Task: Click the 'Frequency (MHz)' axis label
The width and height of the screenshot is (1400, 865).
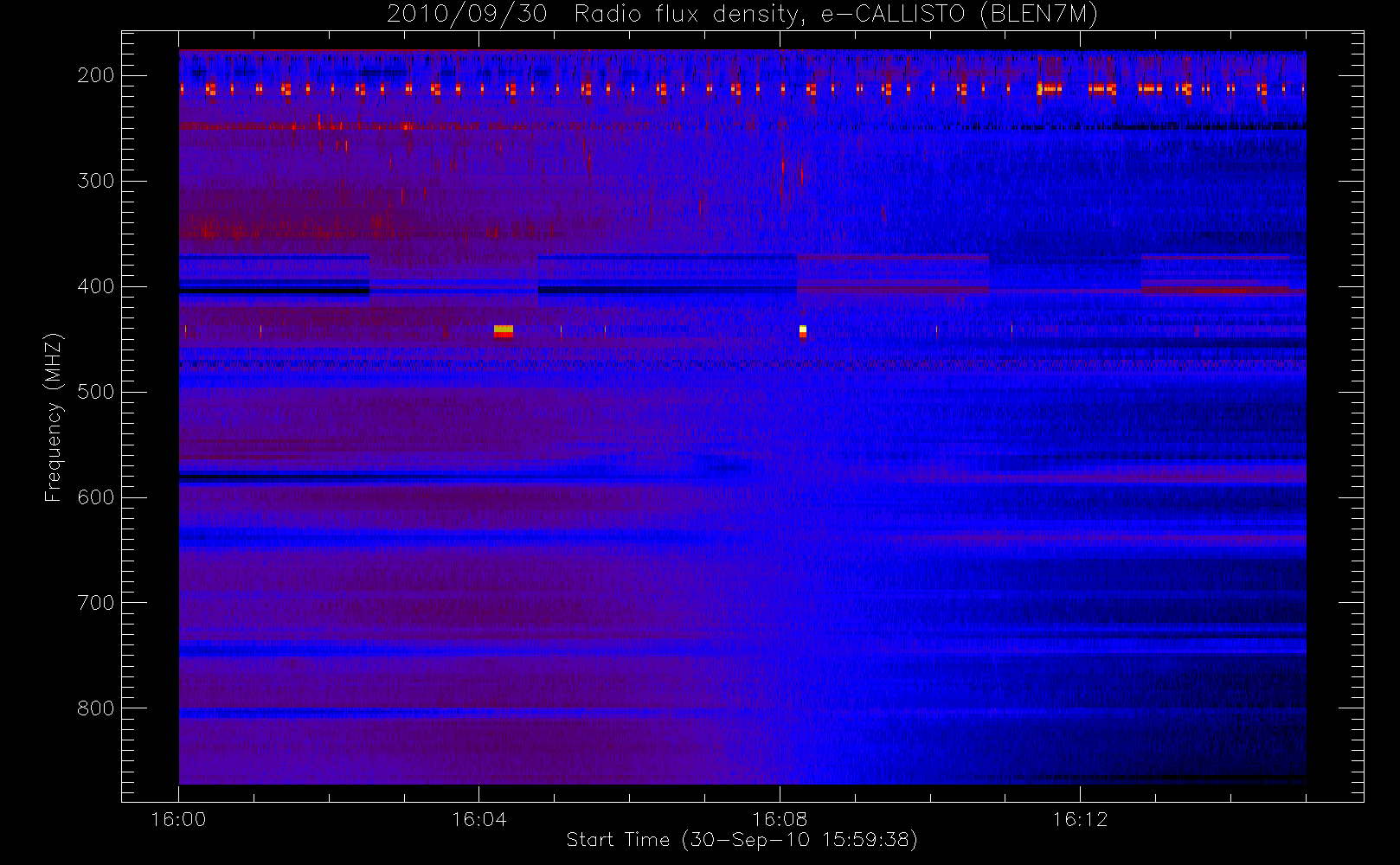Action: pos(54,417)
